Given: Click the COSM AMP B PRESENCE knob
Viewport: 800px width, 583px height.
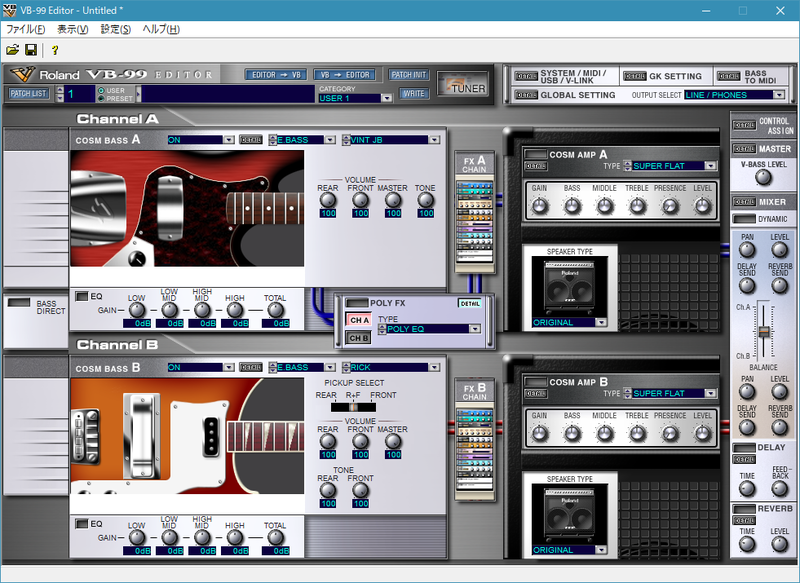Looking at the screenshot, I should click(x=670, y=434).
